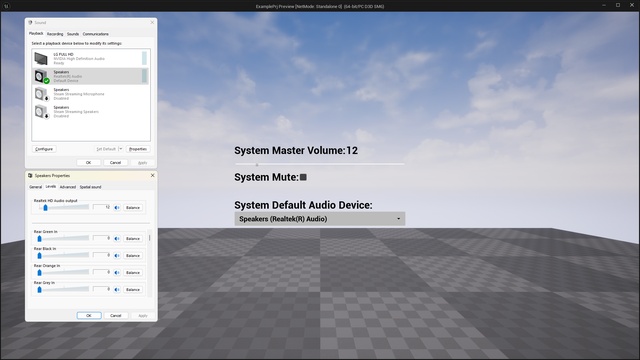The height and width of the screenshot is (360, 640).
Task: Mute the Rear Black In speaker icon
Action: [x=117, y=256]
